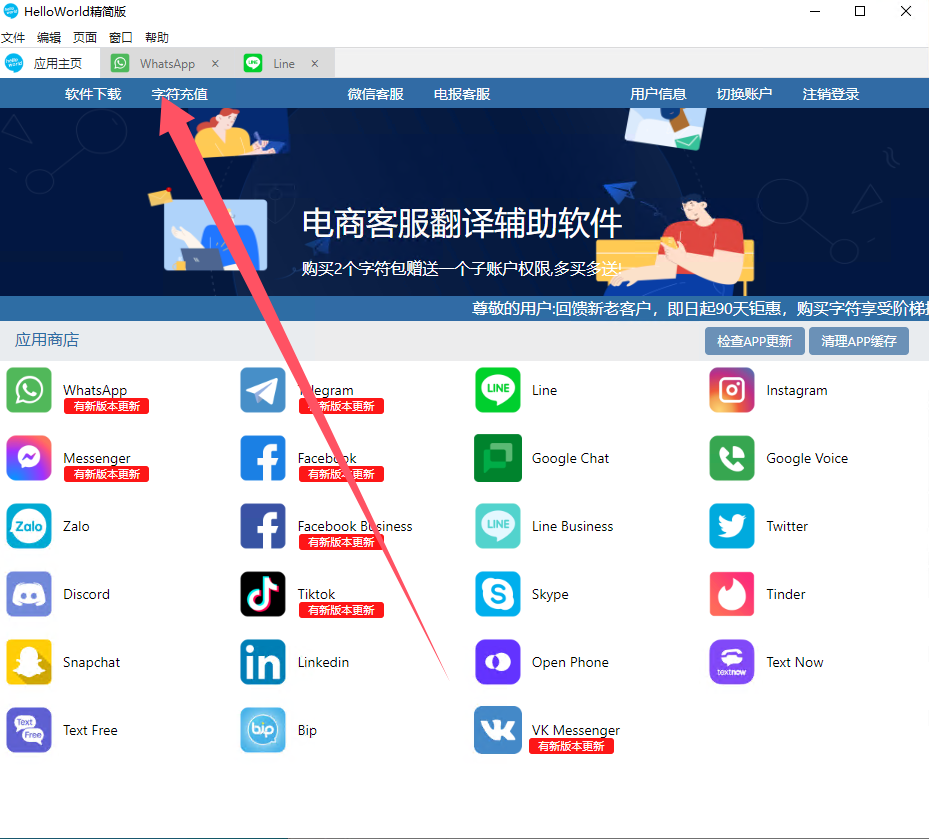Viewport: 929px width, 839px height.
Task: Click Facebook Business's 有新版本更新 badge
Action: (341, 542)
